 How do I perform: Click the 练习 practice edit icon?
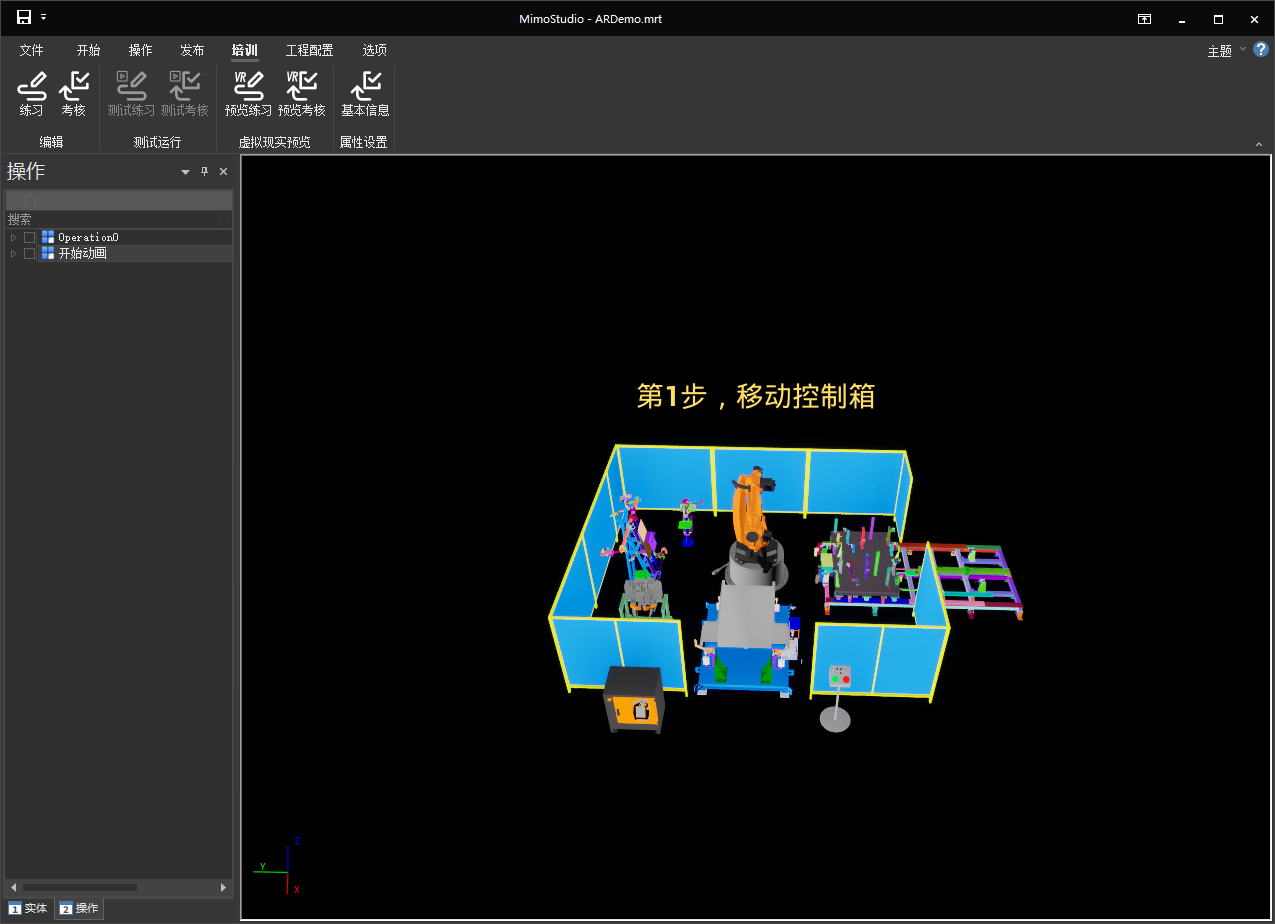(32, 94)
